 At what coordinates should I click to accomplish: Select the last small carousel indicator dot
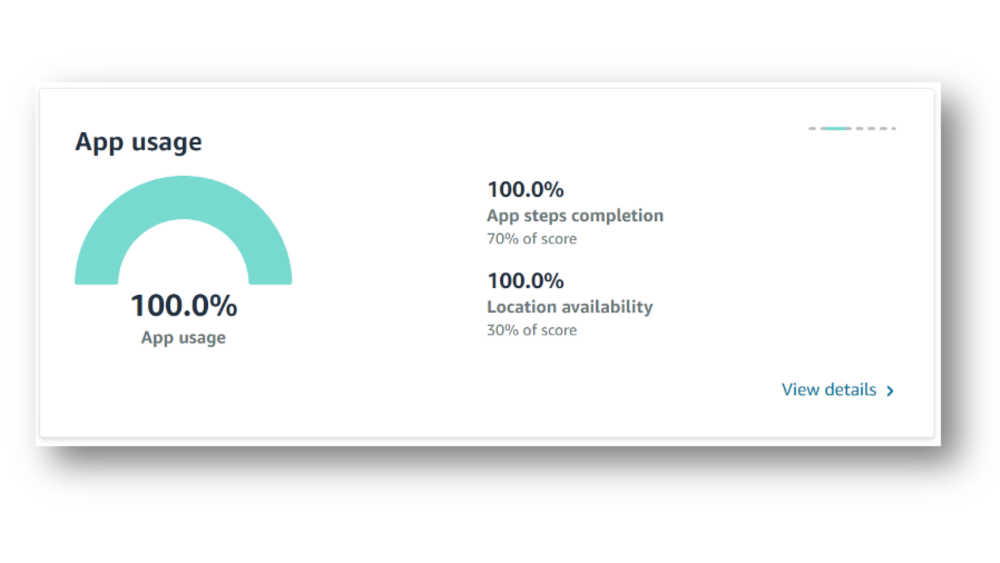894,129
